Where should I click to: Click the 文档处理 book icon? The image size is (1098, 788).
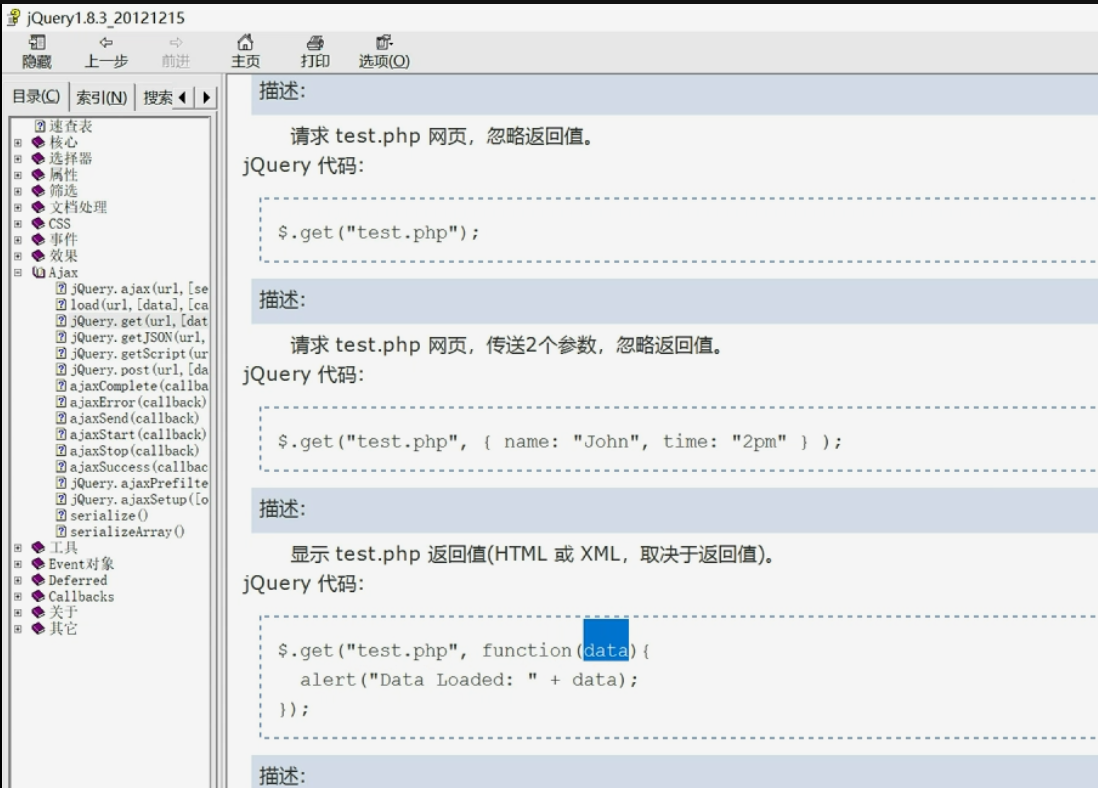39,207
